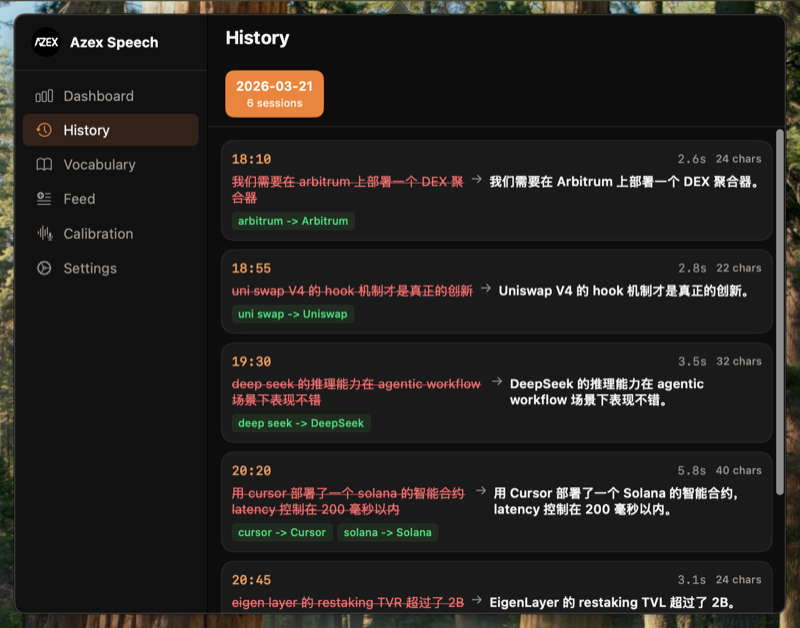Click the Azex Speech app title
800x628 pixels.
[114, 42]
